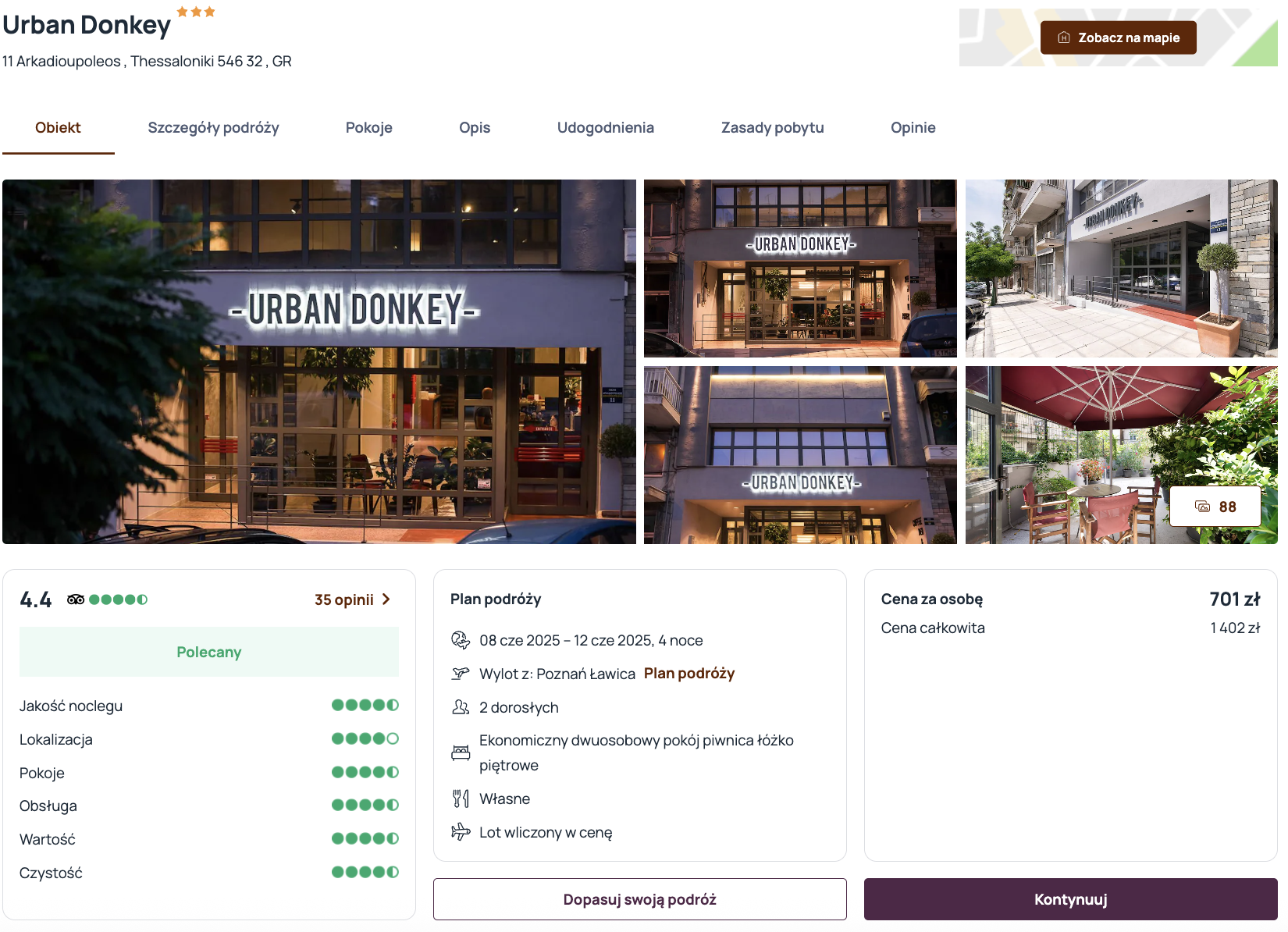Expand reviews with the chevron arrow
The height and width of the screenshot is (932, 1288).
(386, 599)
